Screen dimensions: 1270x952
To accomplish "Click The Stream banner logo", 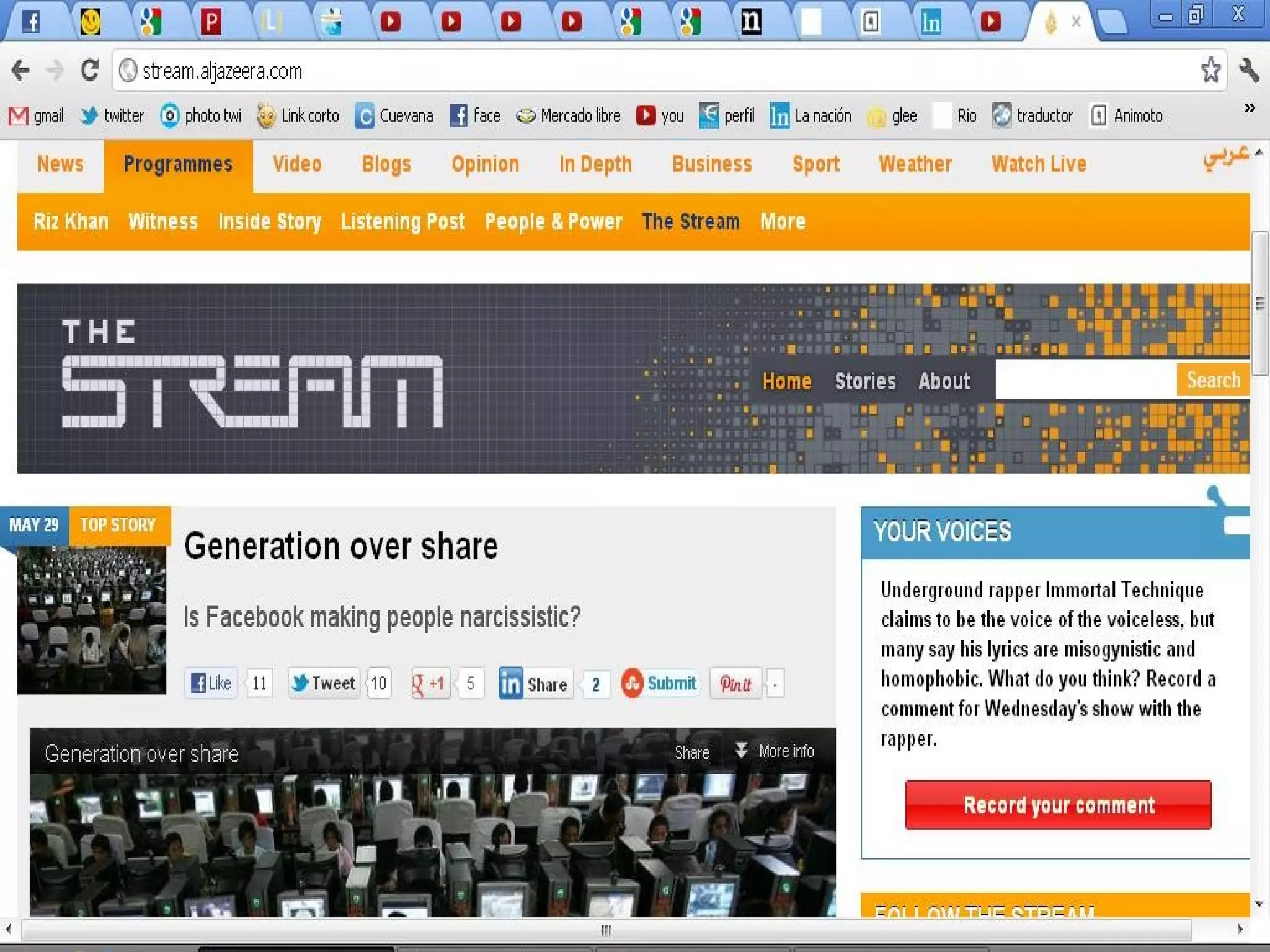I will pyautogui.click(x=252, y=373).
